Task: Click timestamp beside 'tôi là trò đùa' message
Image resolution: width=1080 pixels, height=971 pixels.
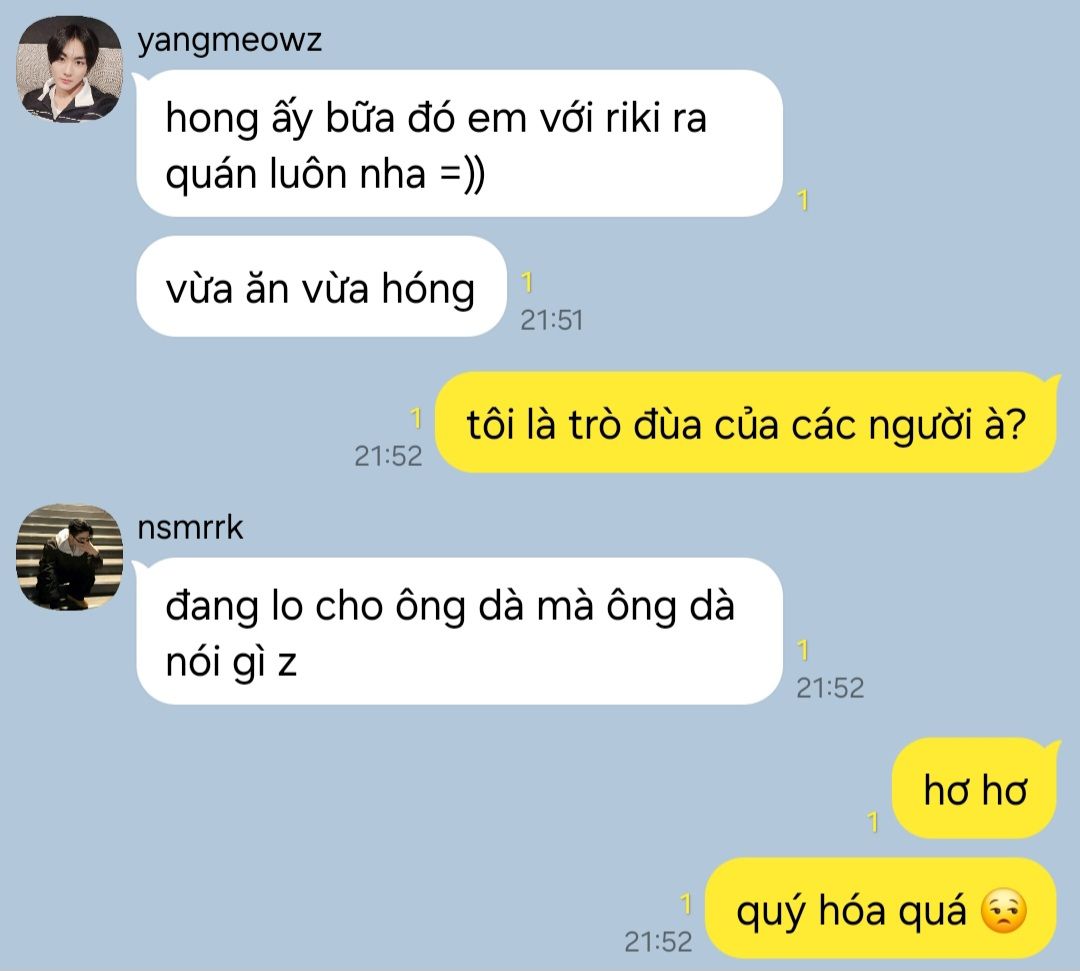Action: point(388,456)
